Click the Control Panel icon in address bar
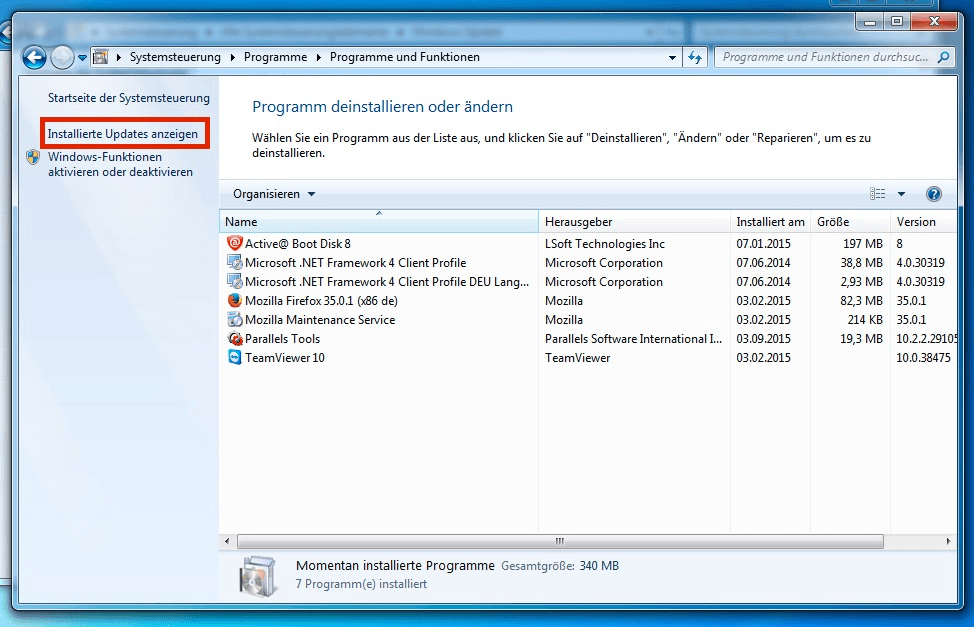This screenshot has width=974, height=627. click(101, 57)
